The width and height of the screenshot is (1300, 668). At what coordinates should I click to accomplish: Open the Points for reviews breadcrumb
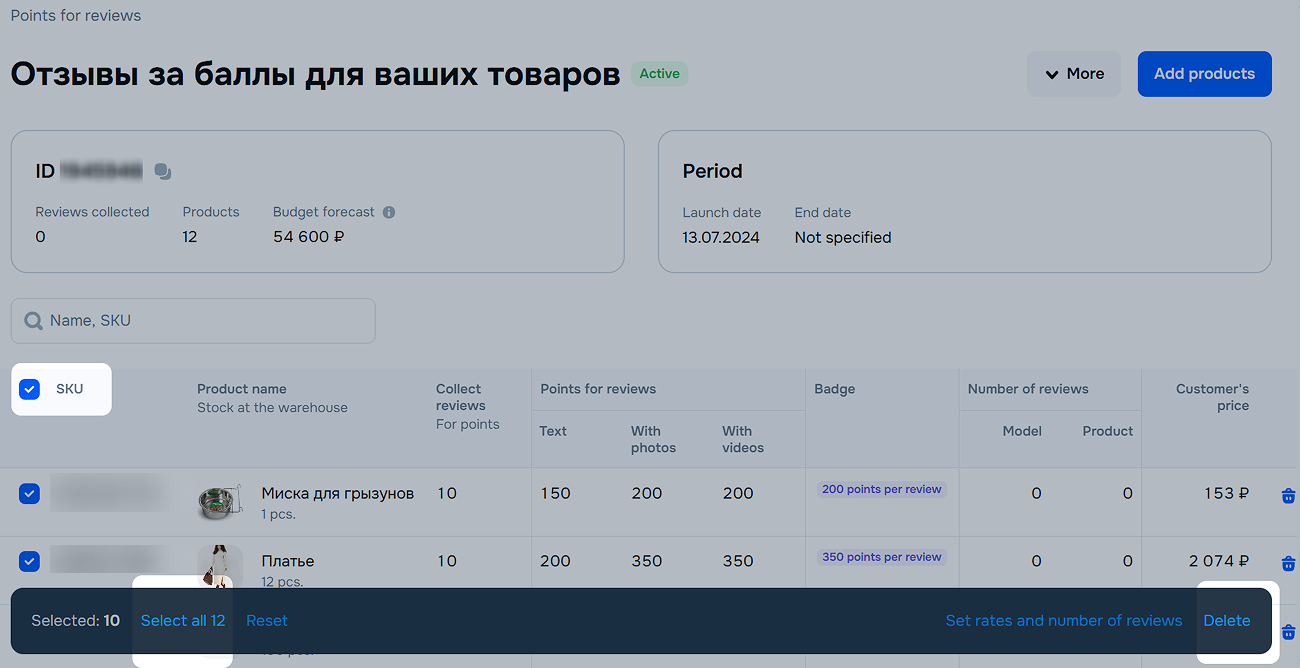(76, 16)
